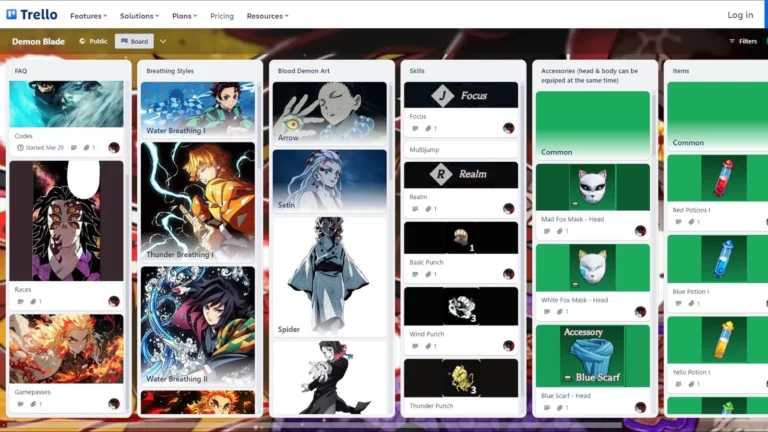Select the Board view tab
This screenshot has height=432, width=768.
133,41
